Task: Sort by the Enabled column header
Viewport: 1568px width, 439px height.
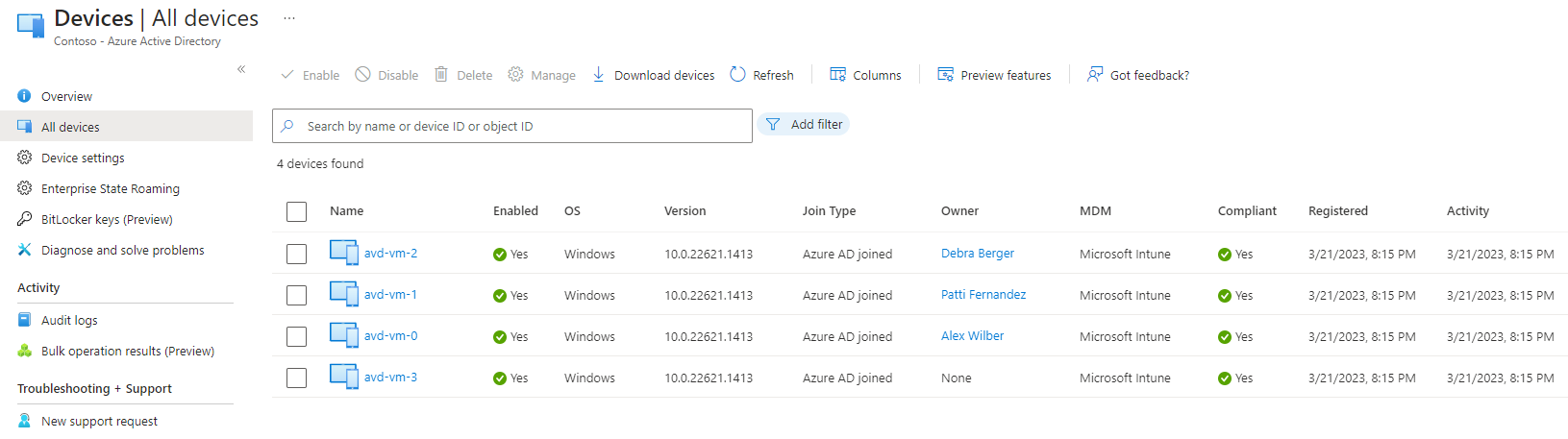Action: 515,211
